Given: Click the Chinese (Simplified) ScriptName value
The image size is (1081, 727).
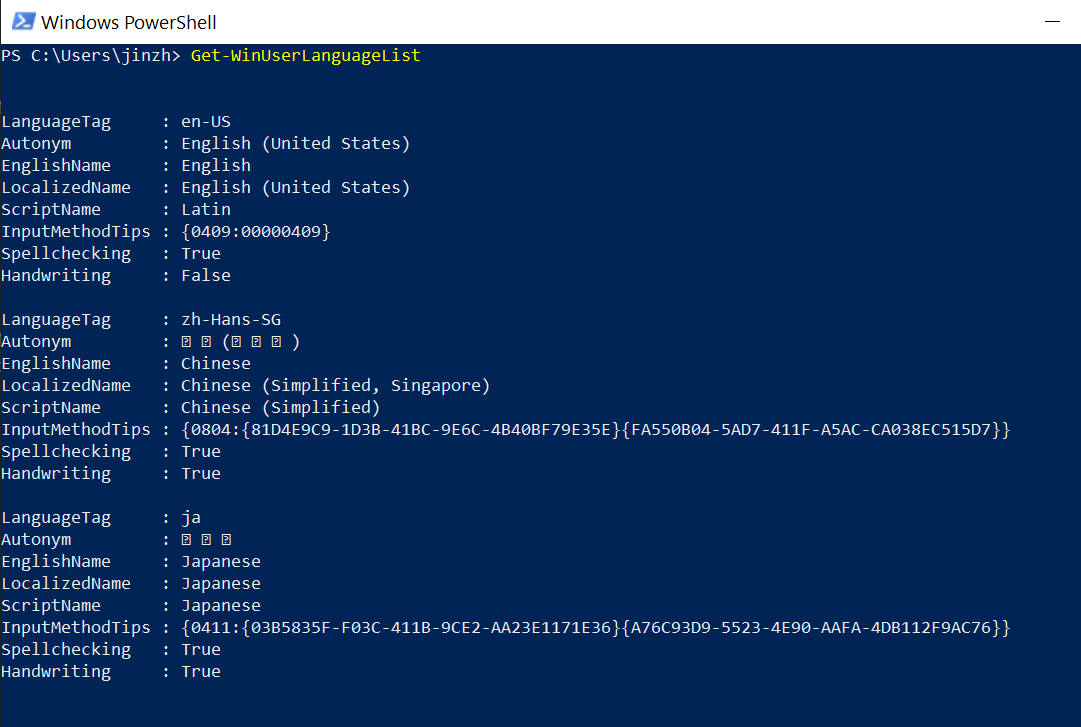Looking at the screenshot, I should (281, 408).
